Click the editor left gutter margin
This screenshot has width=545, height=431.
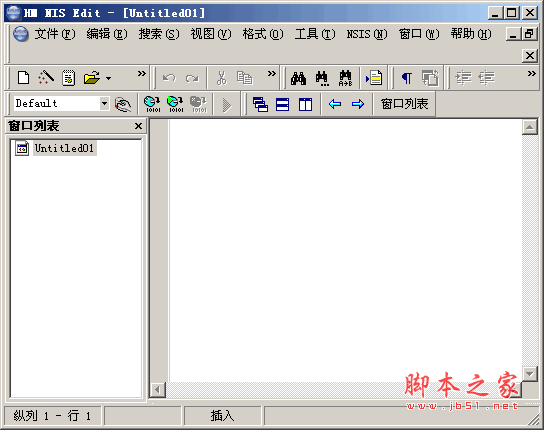click(159, 250)
